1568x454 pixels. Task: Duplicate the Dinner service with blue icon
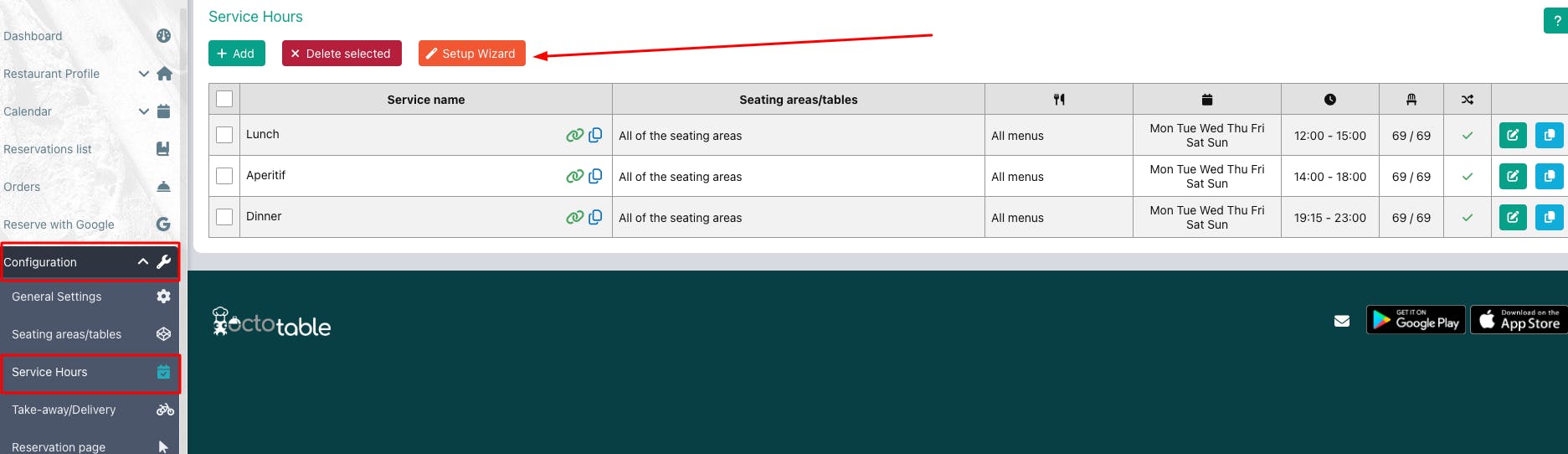[x=1549, y=217]
